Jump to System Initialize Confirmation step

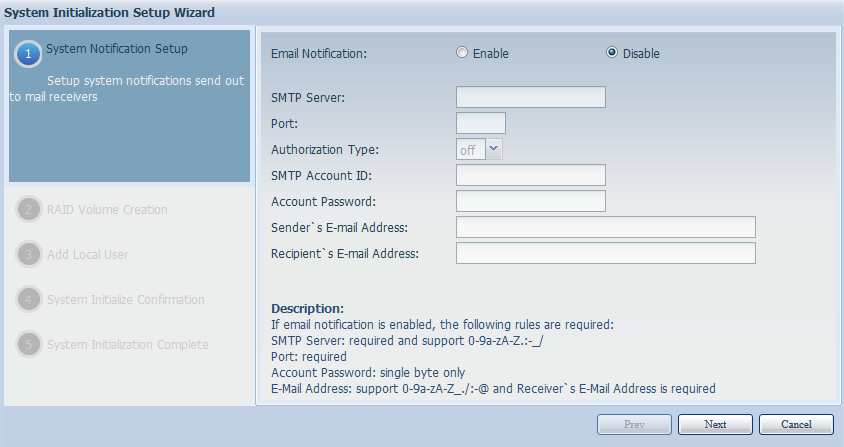125,300
